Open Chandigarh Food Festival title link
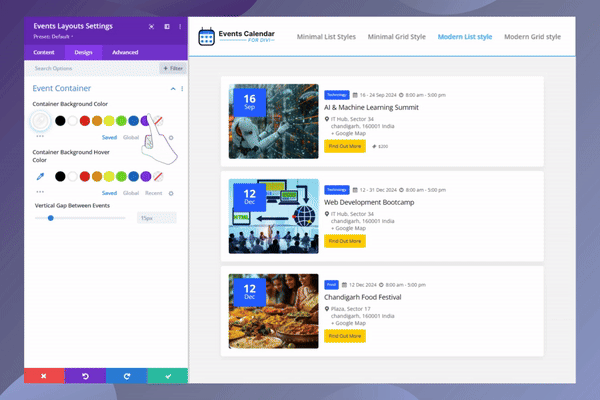600x400 pixels. point(362,297)
